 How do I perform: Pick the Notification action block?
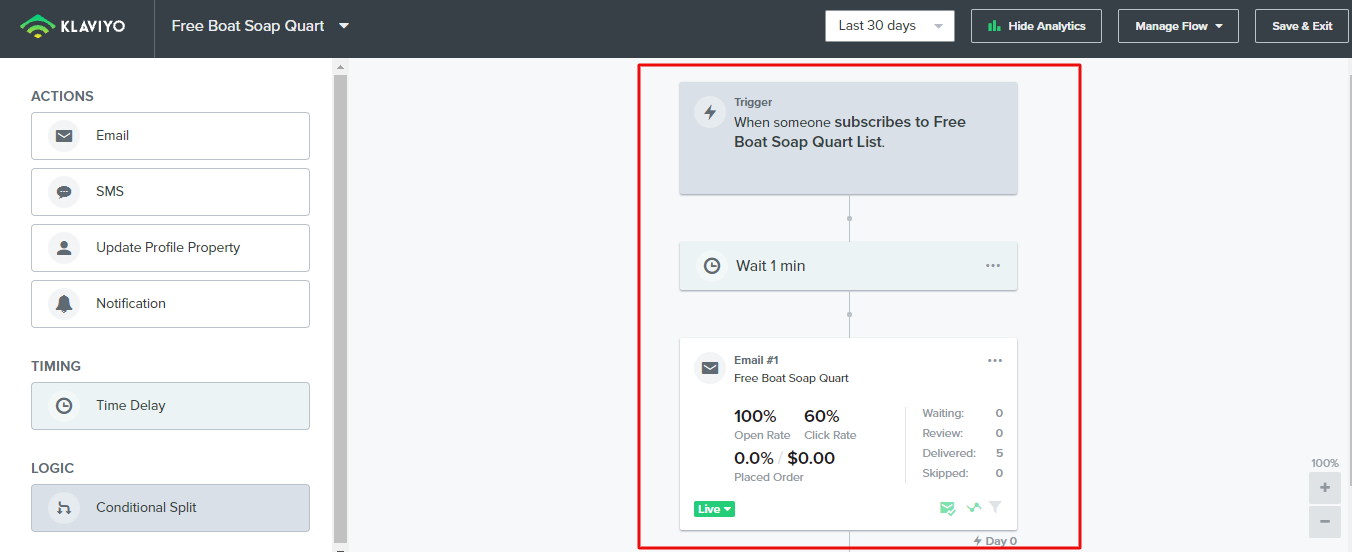(x=170, y=304)
